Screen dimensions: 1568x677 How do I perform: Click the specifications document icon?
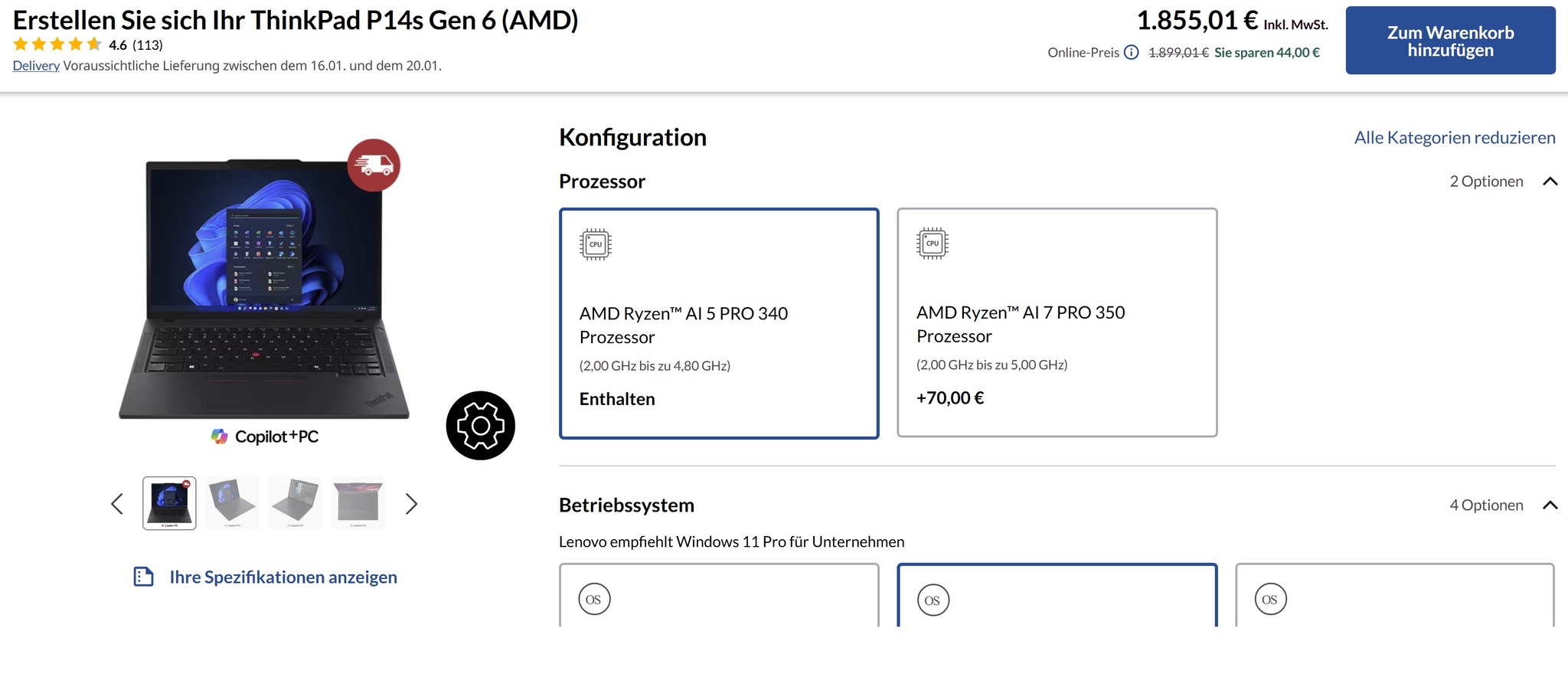(144, 577)
